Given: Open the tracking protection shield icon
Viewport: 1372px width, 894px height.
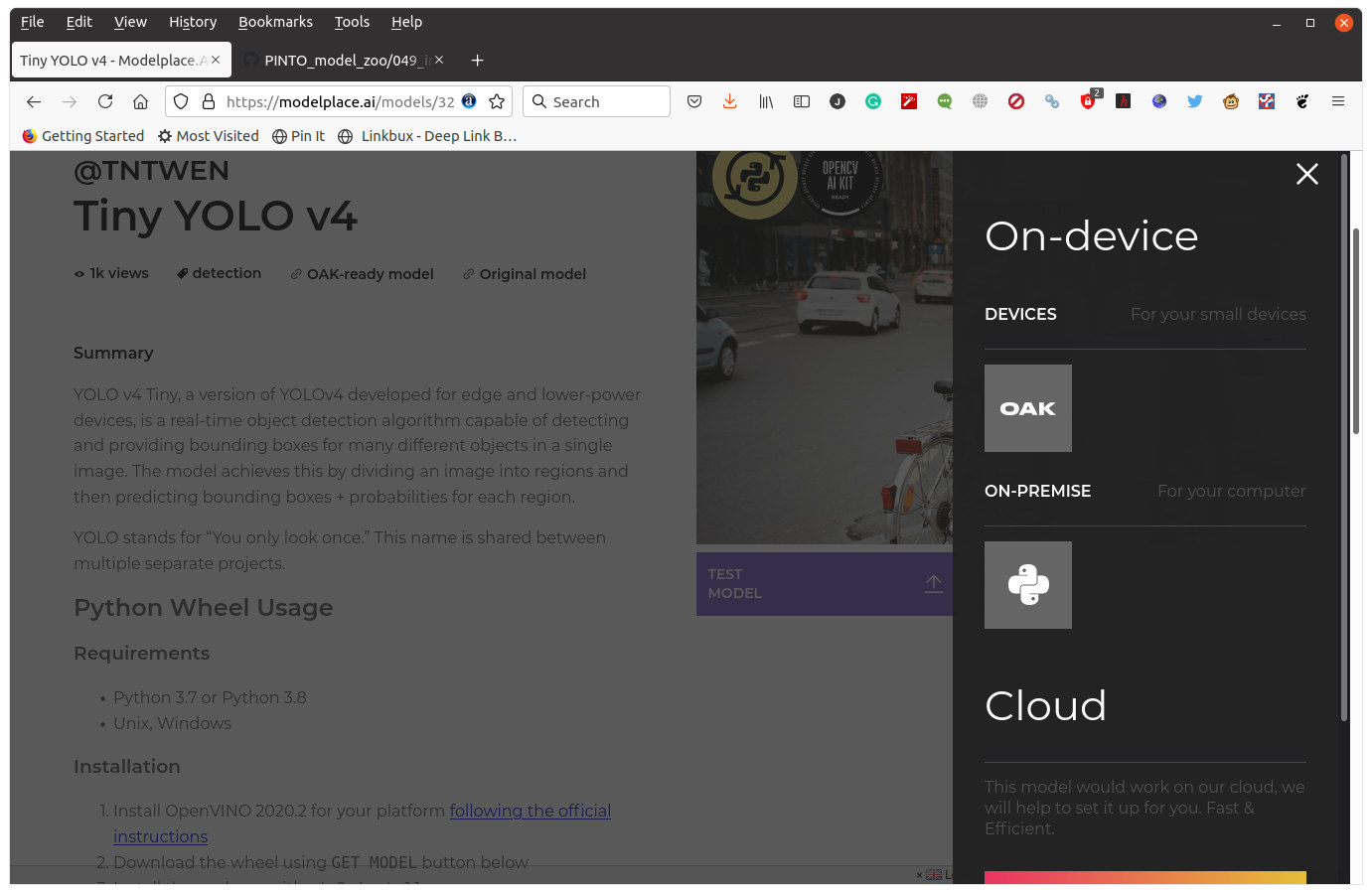Looking at the screenshot, I should click(181, 101).
